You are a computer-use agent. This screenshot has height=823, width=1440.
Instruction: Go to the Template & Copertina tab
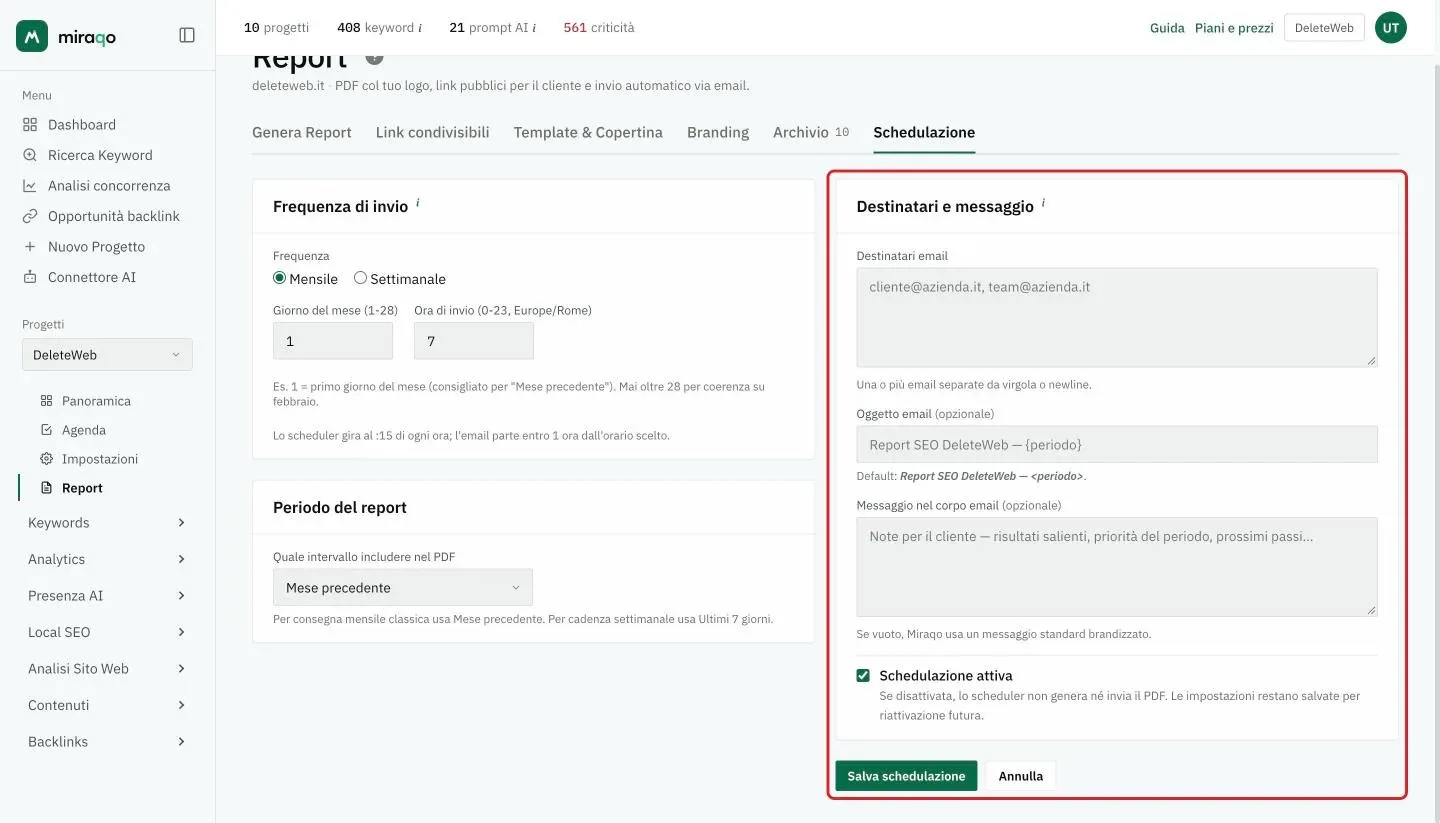tap(588, 132)
